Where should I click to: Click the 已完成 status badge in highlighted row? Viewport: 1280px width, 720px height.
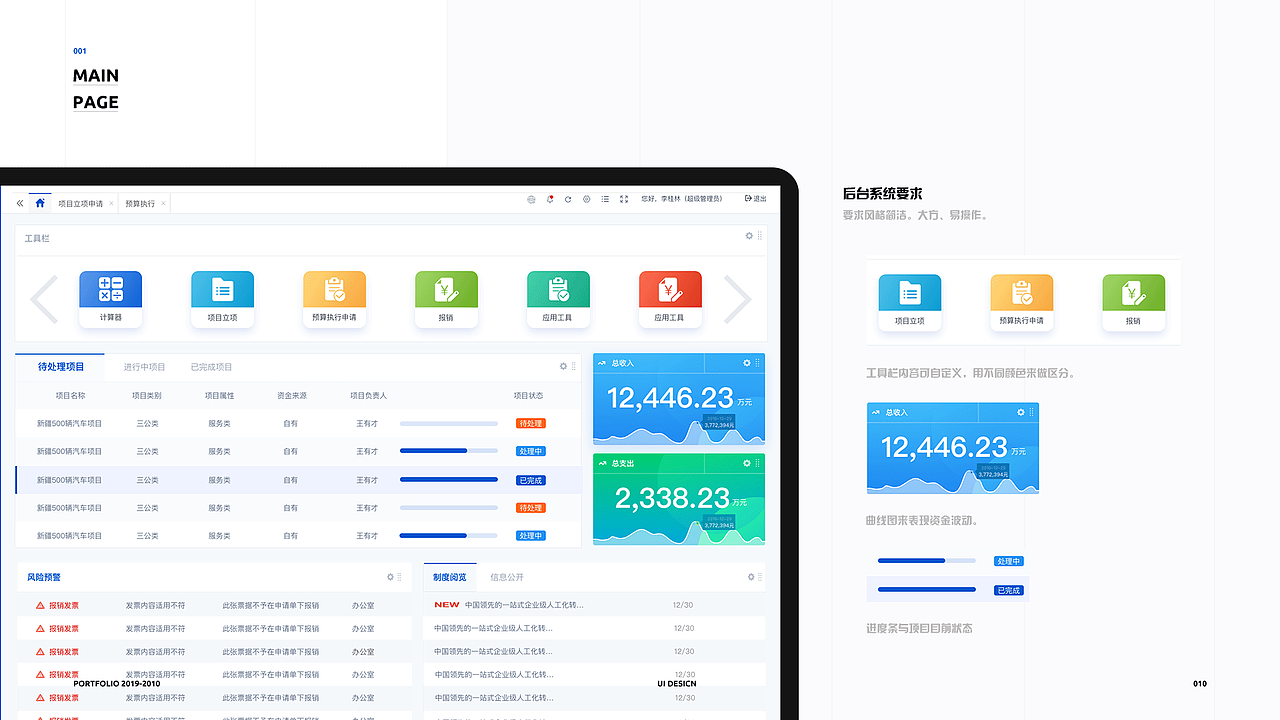530,480
